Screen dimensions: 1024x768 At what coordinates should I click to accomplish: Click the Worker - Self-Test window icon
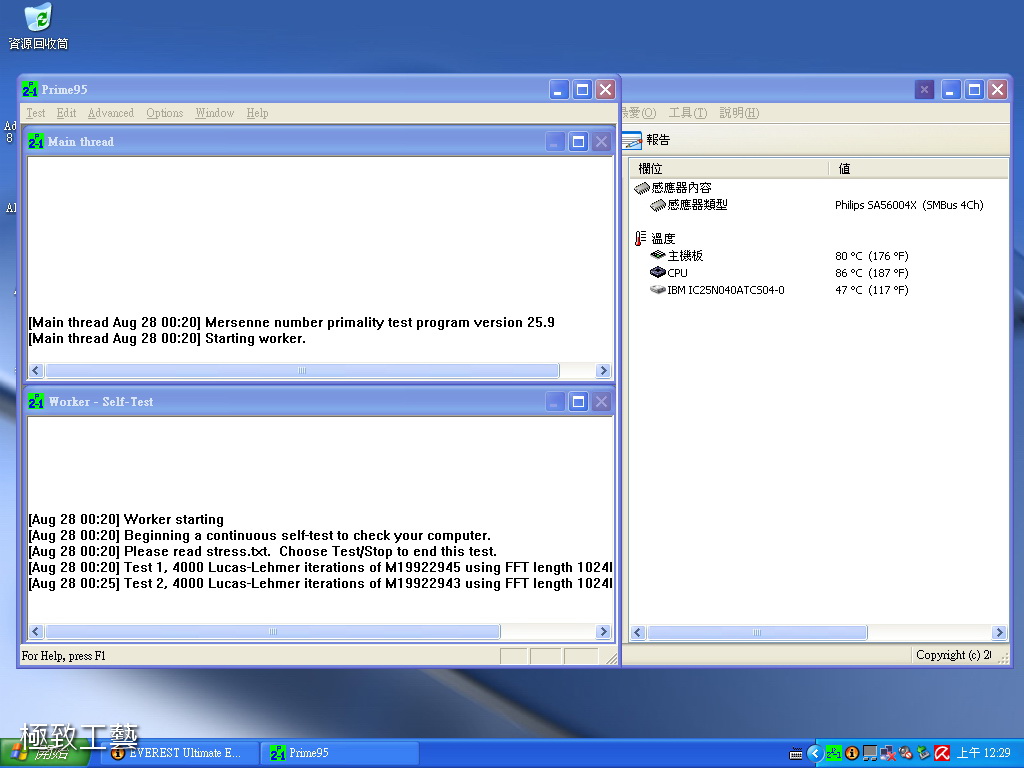[x=36, y=401]
